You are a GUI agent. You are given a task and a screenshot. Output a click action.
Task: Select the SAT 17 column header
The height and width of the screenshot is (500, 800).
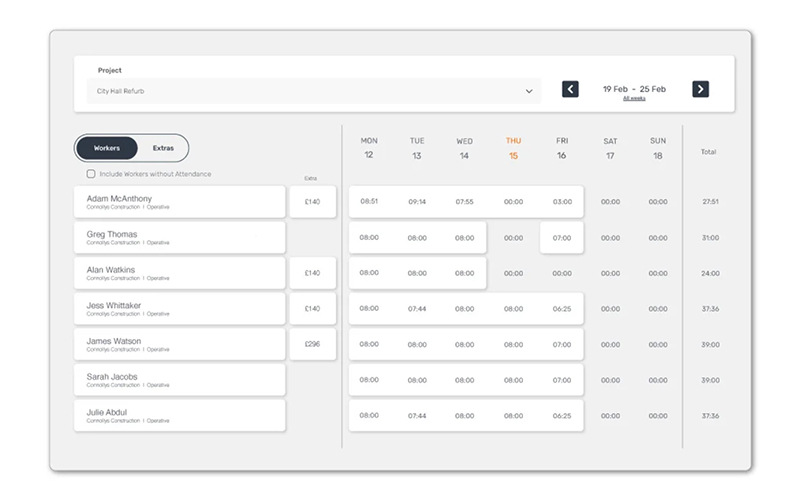click(610, 148)
